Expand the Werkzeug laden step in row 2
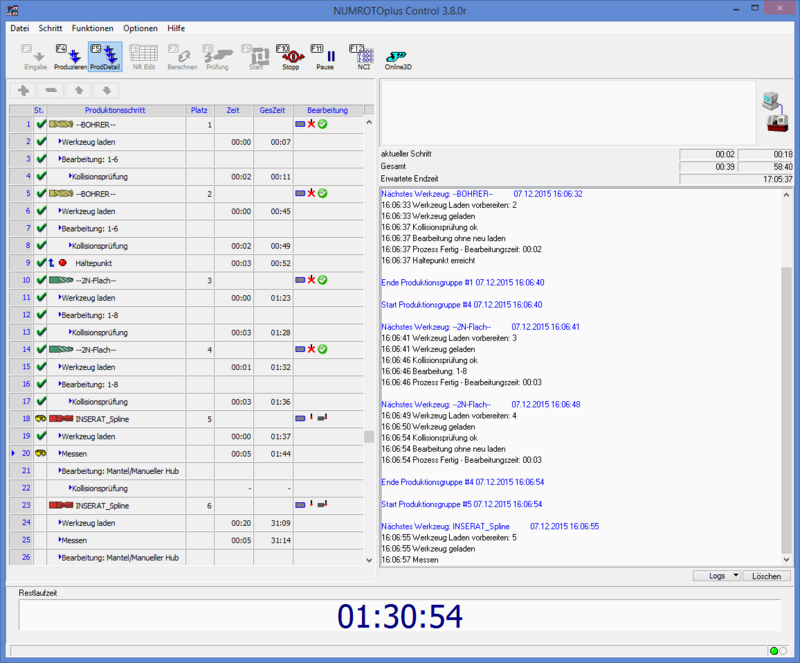Screen dimensions: 800x663 pos(60,142)
